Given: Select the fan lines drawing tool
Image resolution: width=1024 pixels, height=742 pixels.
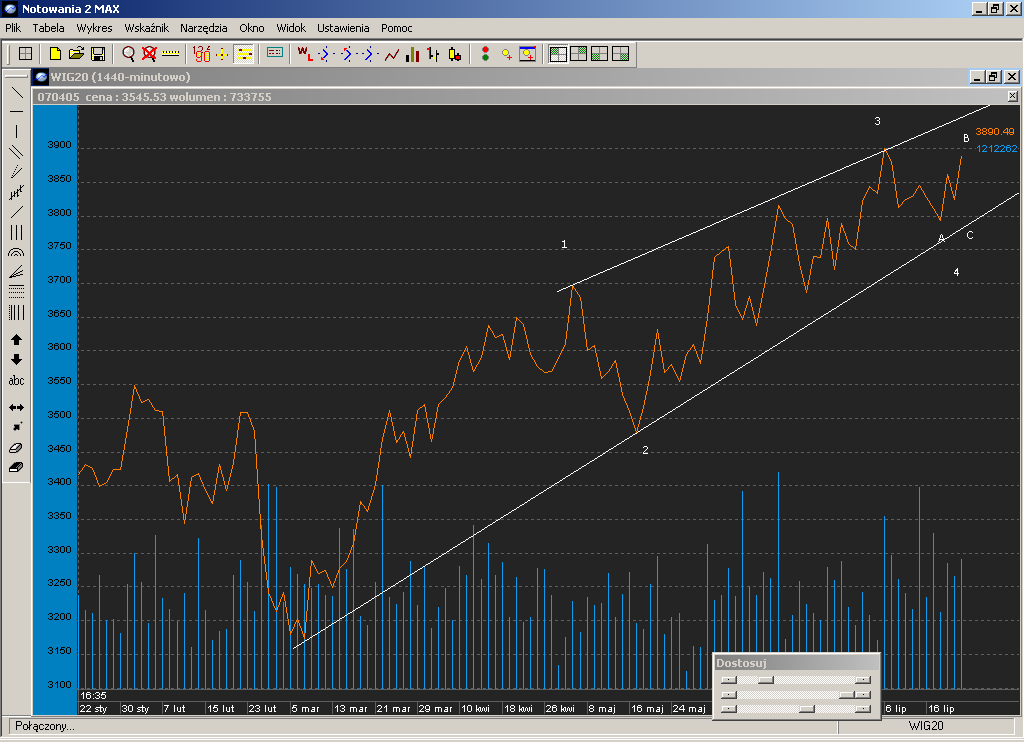Looking at the screenshot, I should (x=16, y=272).
